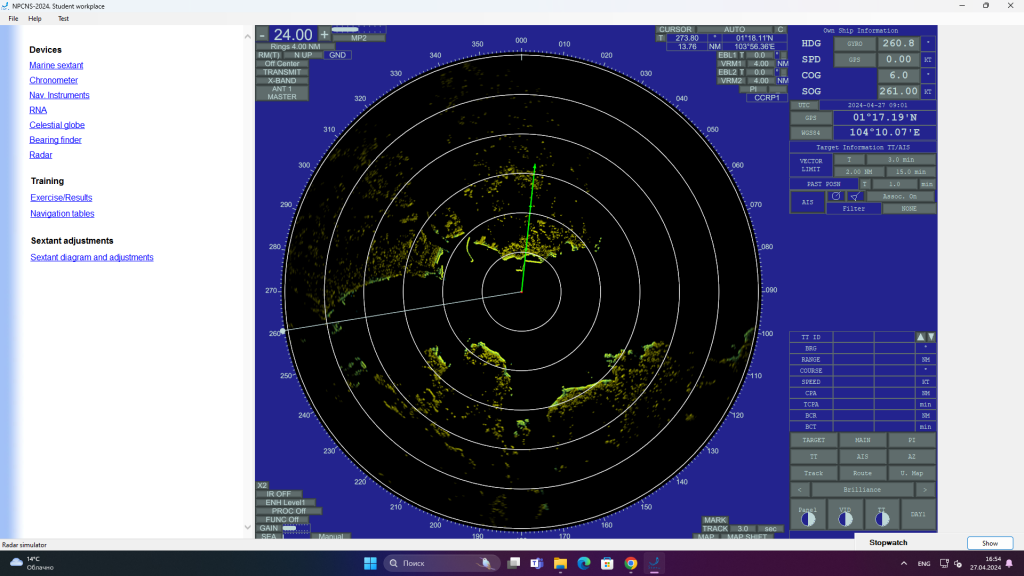The height and width of the screenshot is (576, 1024).
Task: Open the File menu
Action: point(13,18)
